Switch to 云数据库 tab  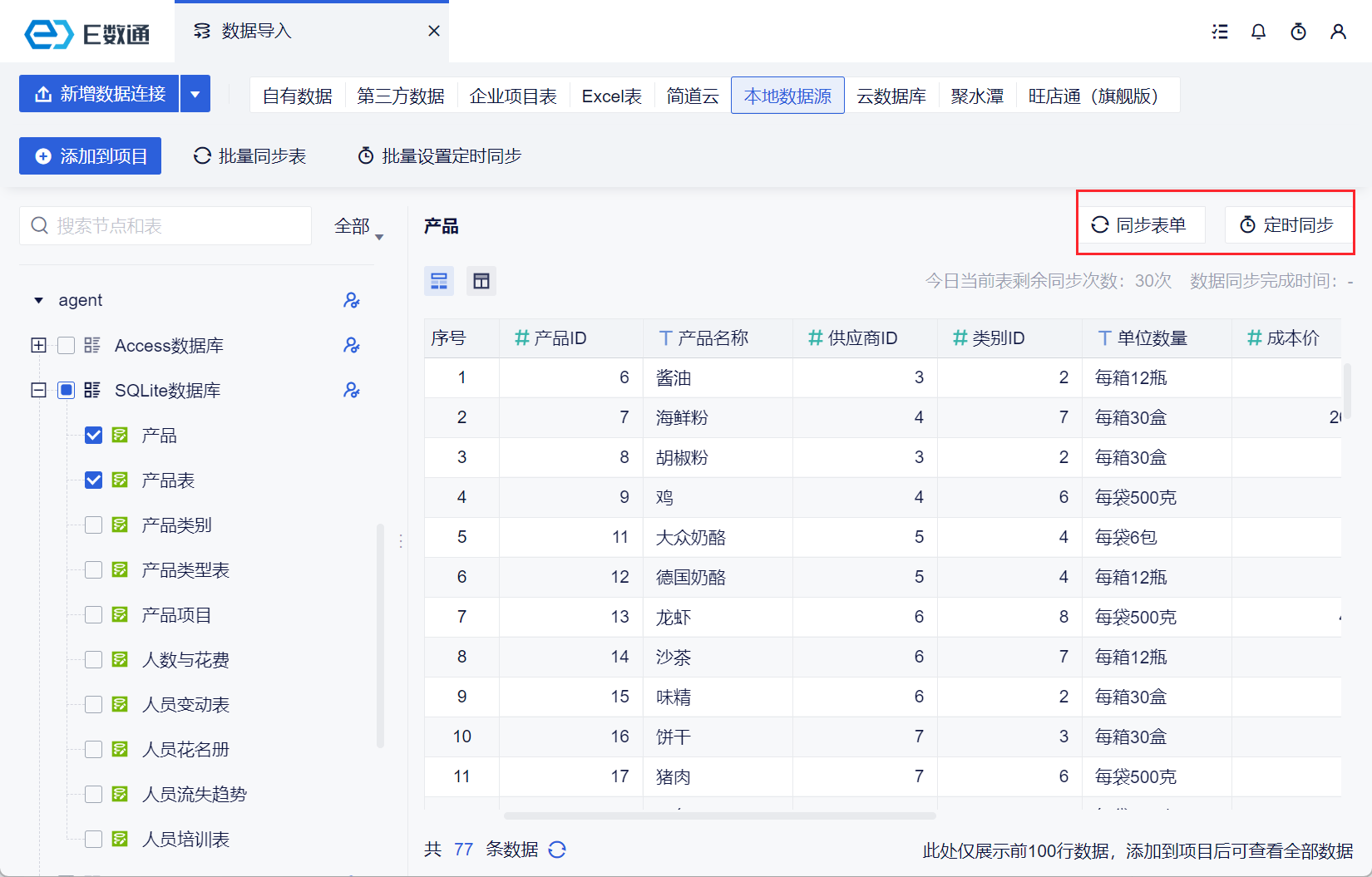click(891, 96)
